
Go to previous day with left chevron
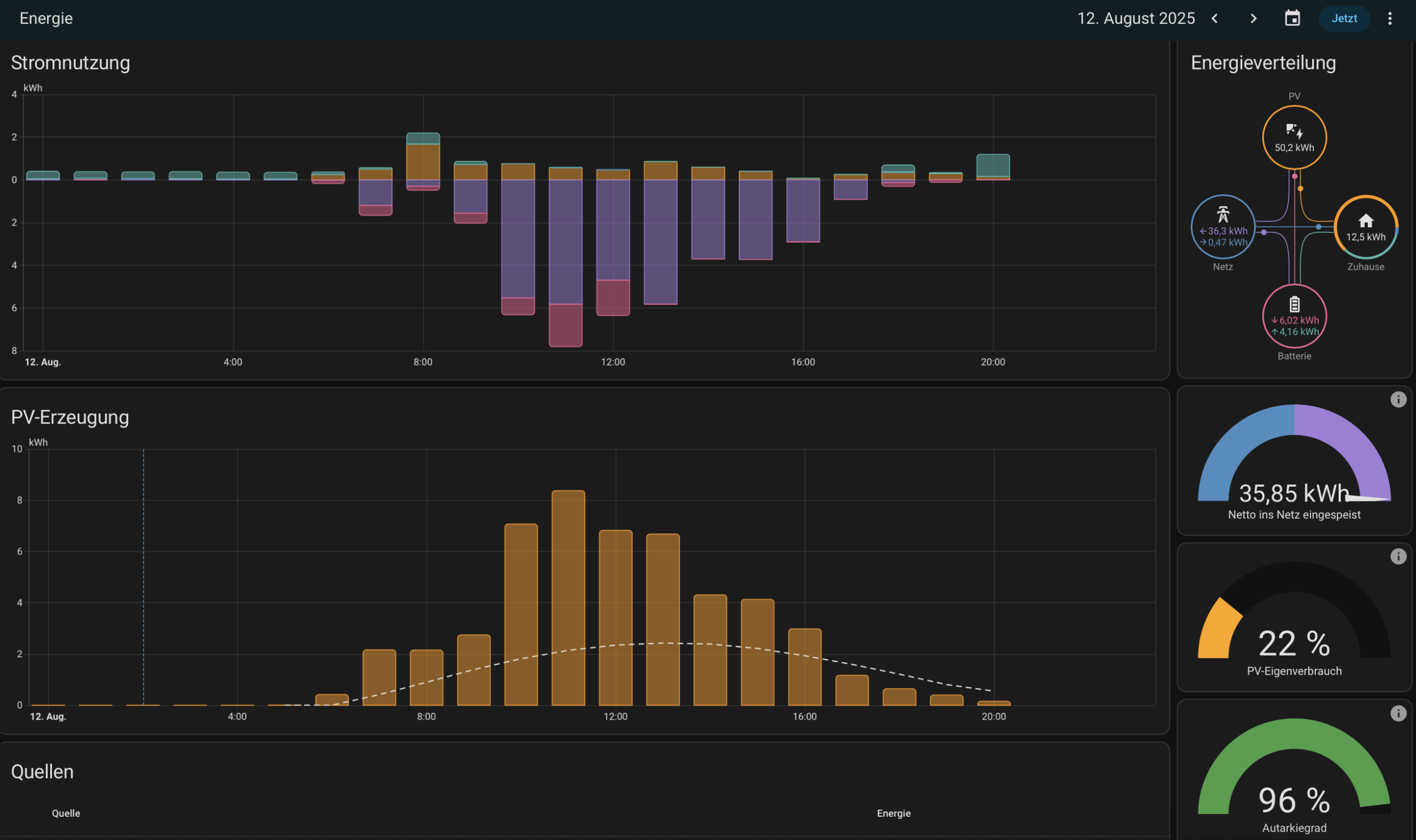tap(1215, 19)
